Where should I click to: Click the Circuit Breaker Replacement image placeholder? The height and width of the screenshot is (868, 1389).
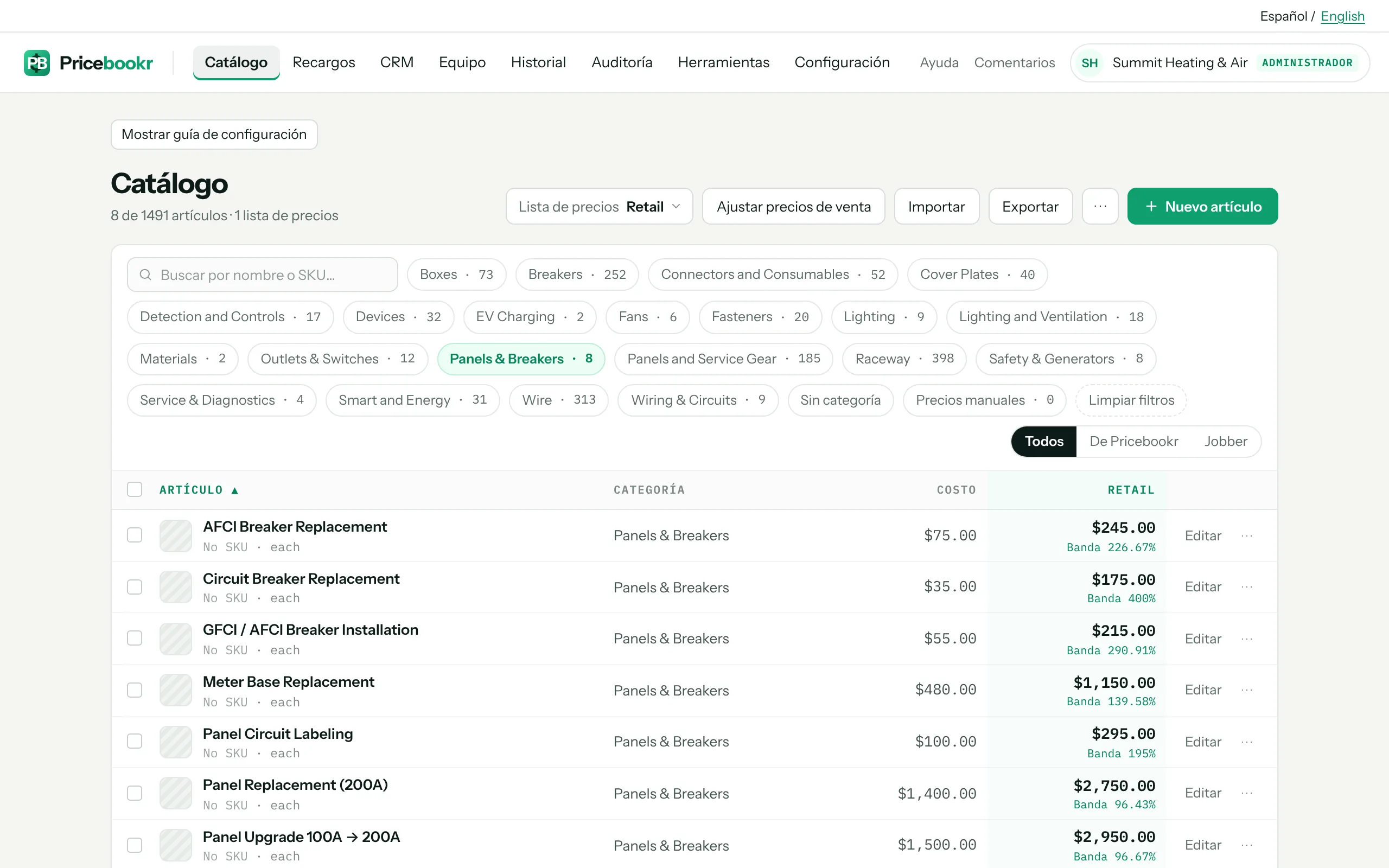tap(176, 586)
